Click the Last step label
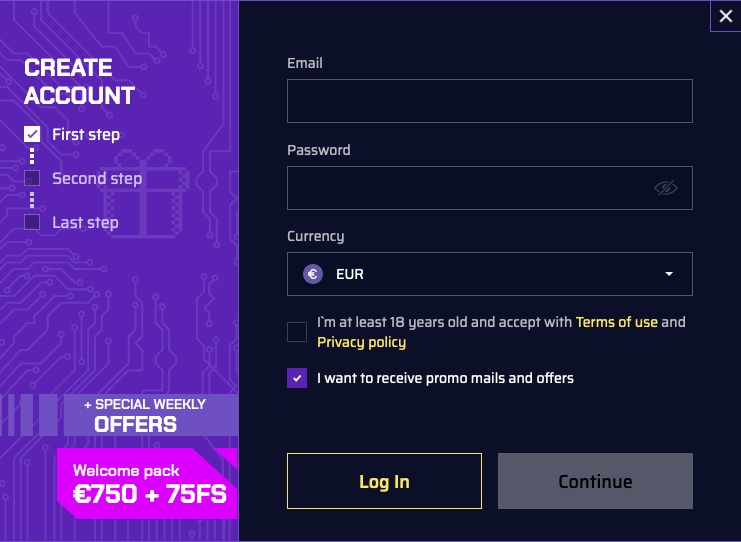This screenshot has height=542, width=741. coord(85,222)
